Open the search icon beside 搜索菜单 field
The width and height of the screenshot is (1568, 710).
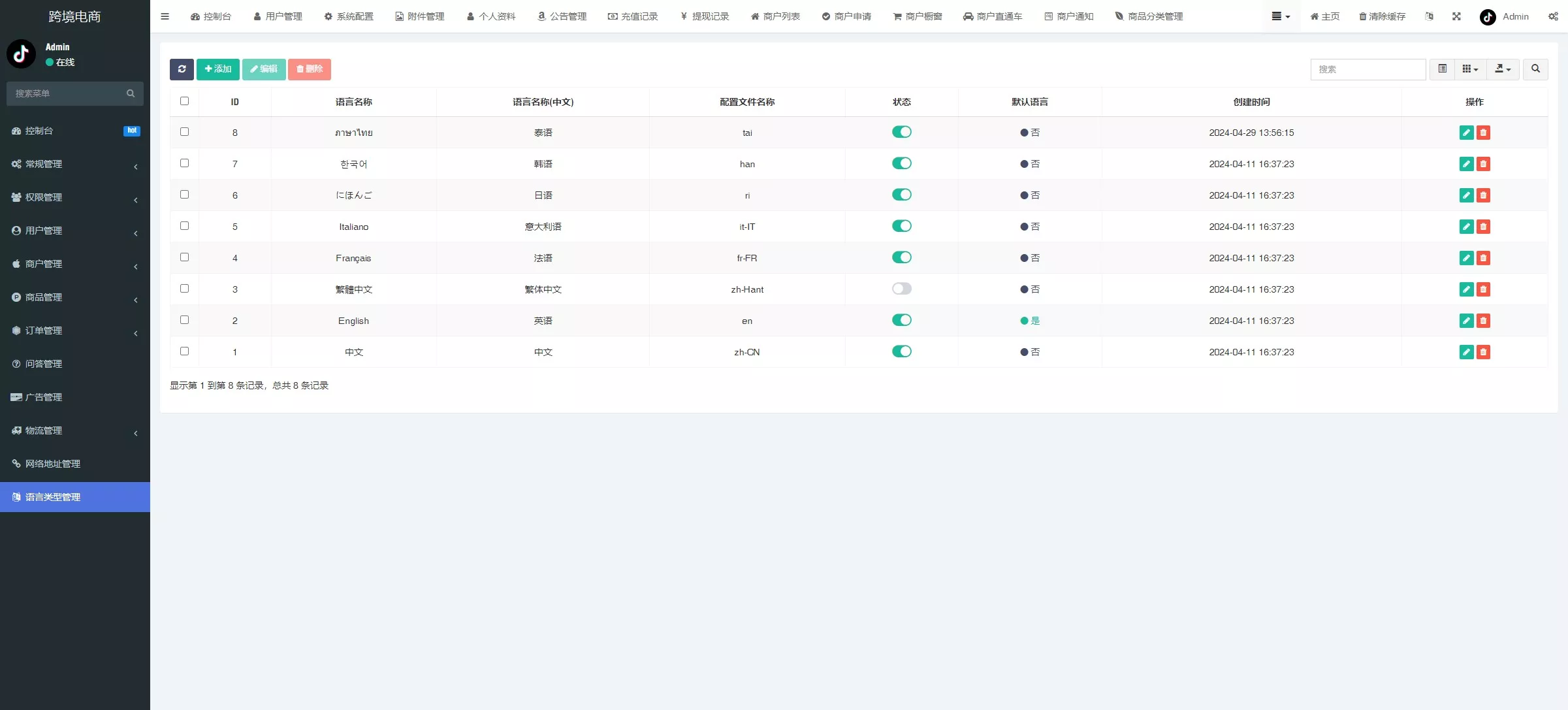click(x=130, y=93)
